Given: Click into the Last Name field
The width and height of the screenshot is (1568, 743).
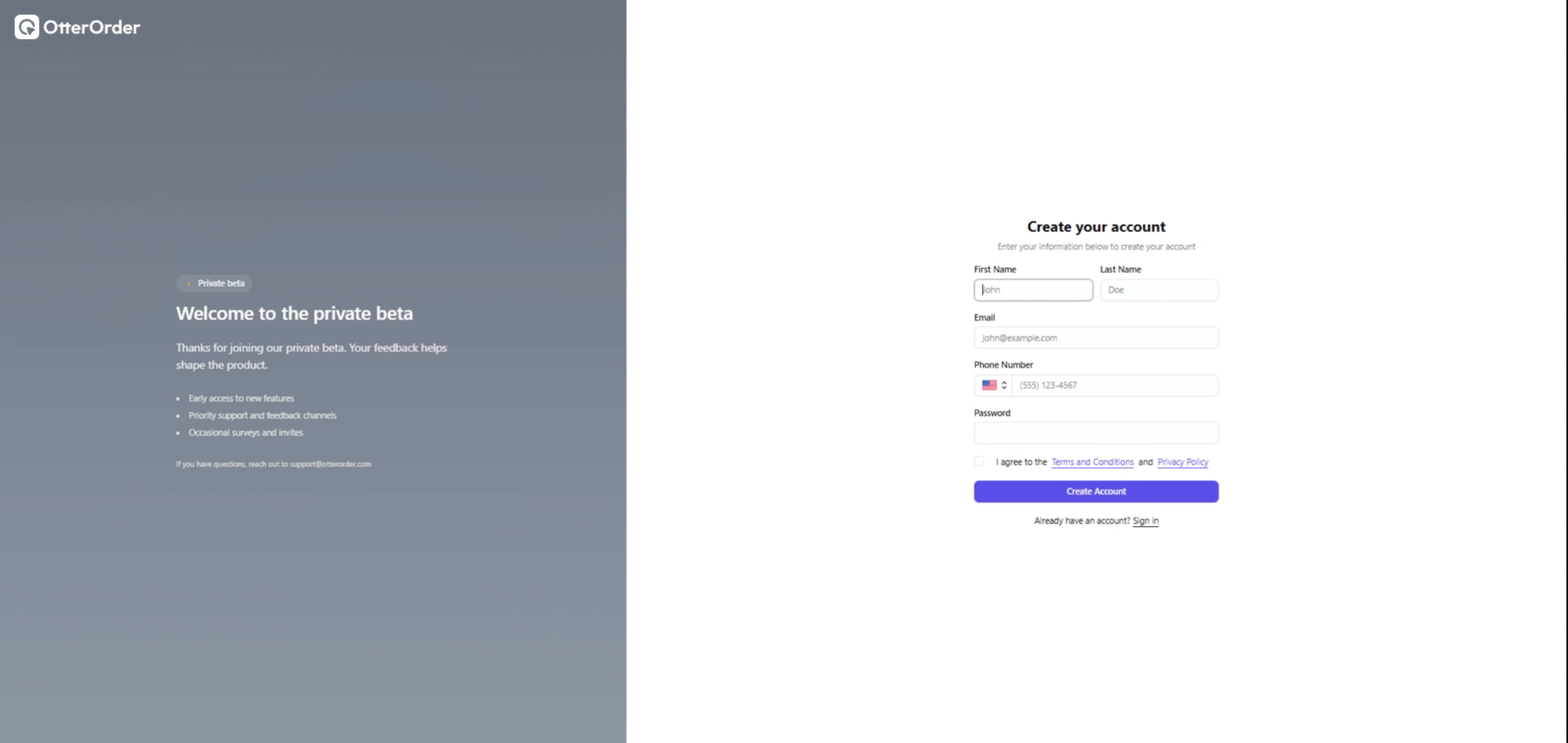Looking at the screenshot, I should pyautogui.click(x=1158, y=290).
